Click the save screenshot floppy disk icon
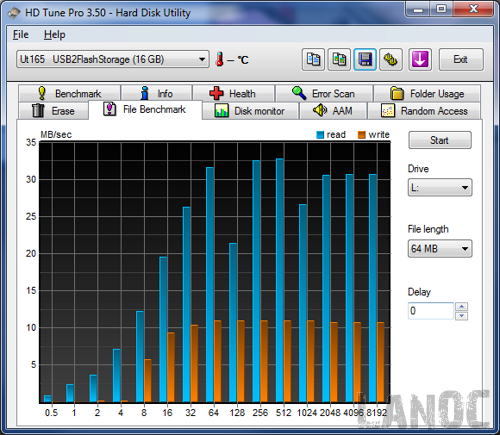This screenshot has width=500, height=435. point(365,60)
